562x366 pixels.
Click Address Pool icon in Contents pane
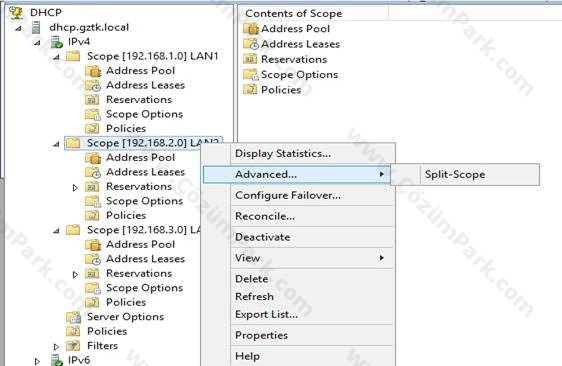point(251,29)
